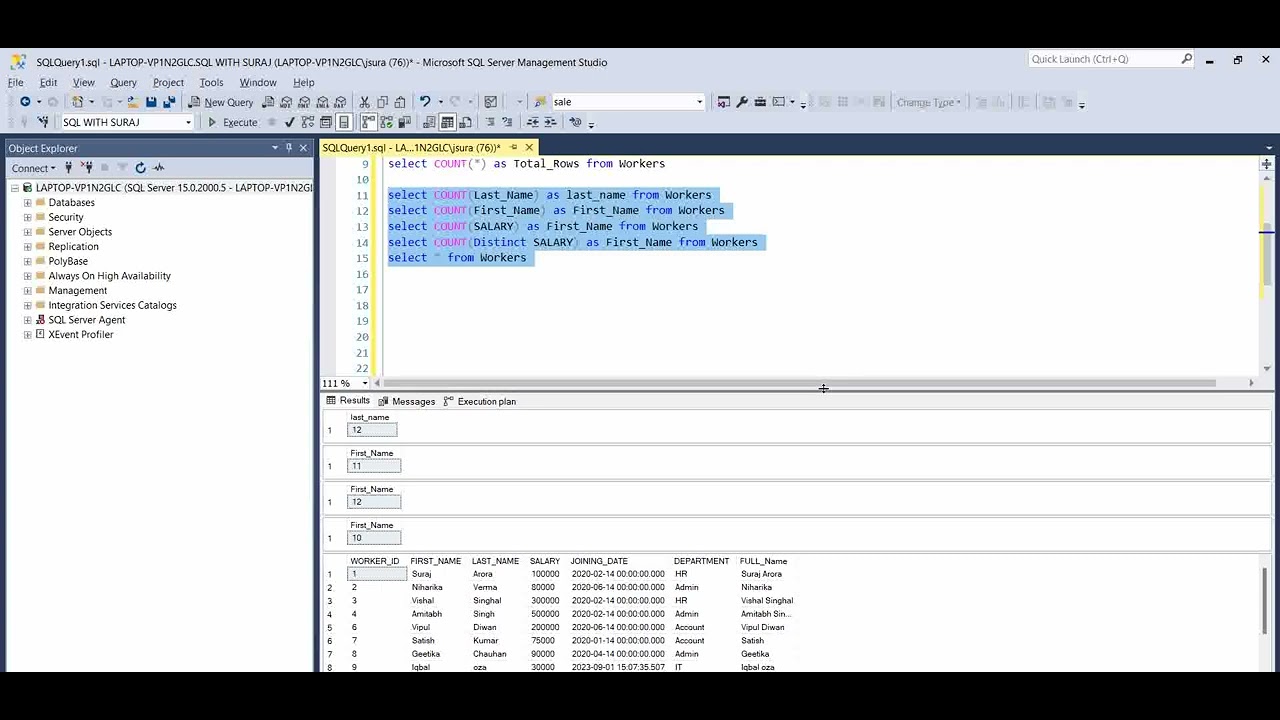Open Activity Monitor from Object Explorer toolbar
The width and height of the screenshot is (1280, 720).
tap(158, 168)
